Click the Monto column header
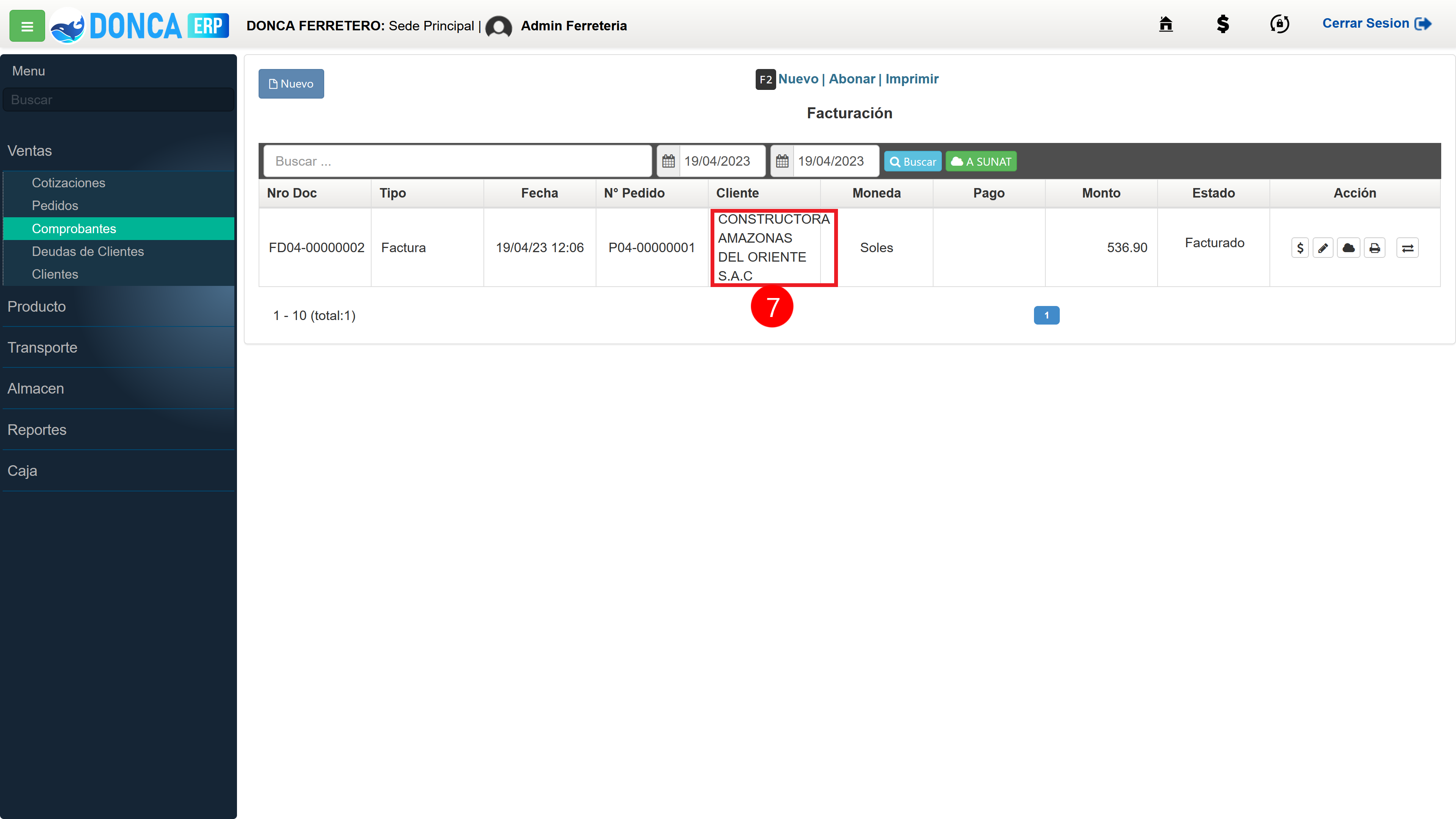The width and height of the screenshot is (1456, 819). click(1101, 193)
